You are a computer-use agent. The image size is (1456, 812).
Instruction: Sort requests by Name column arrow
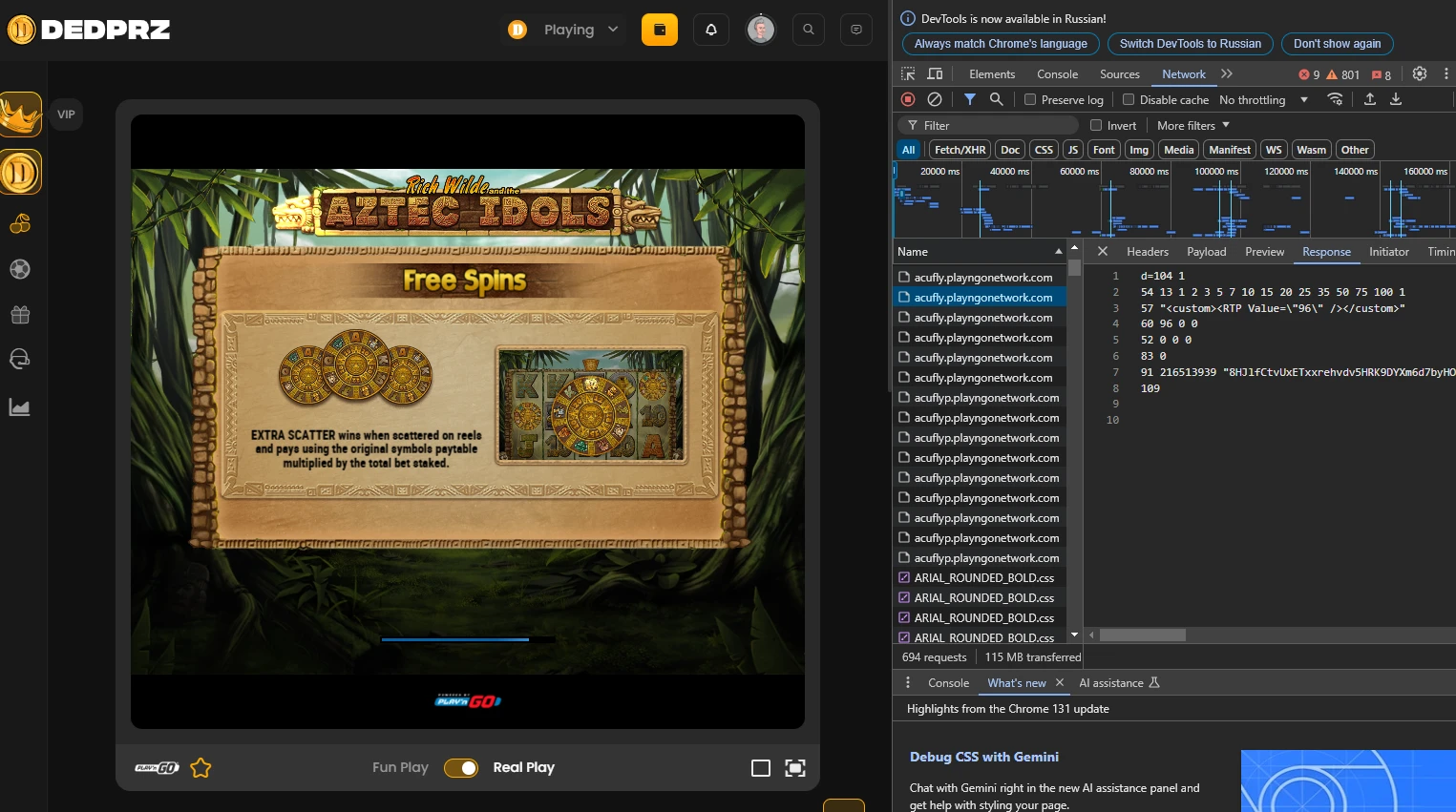1058,251
